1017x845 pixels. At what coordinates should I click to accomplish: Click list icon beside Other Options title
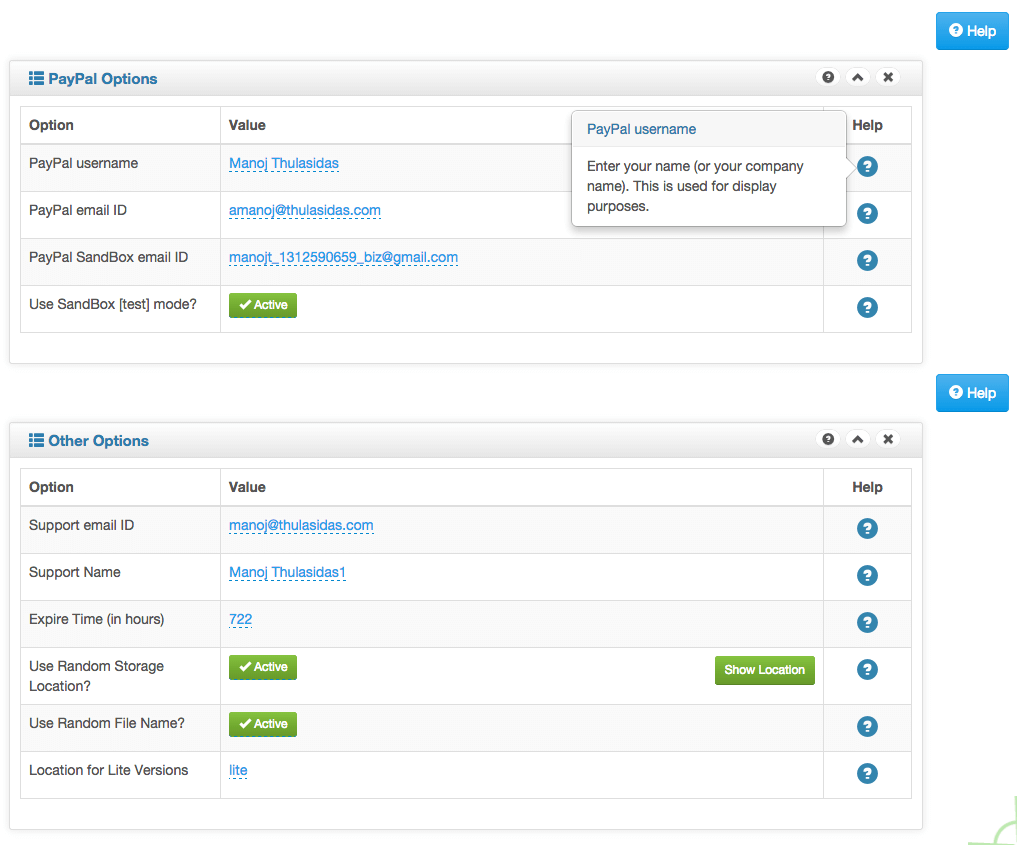click(x=36, y=440)
